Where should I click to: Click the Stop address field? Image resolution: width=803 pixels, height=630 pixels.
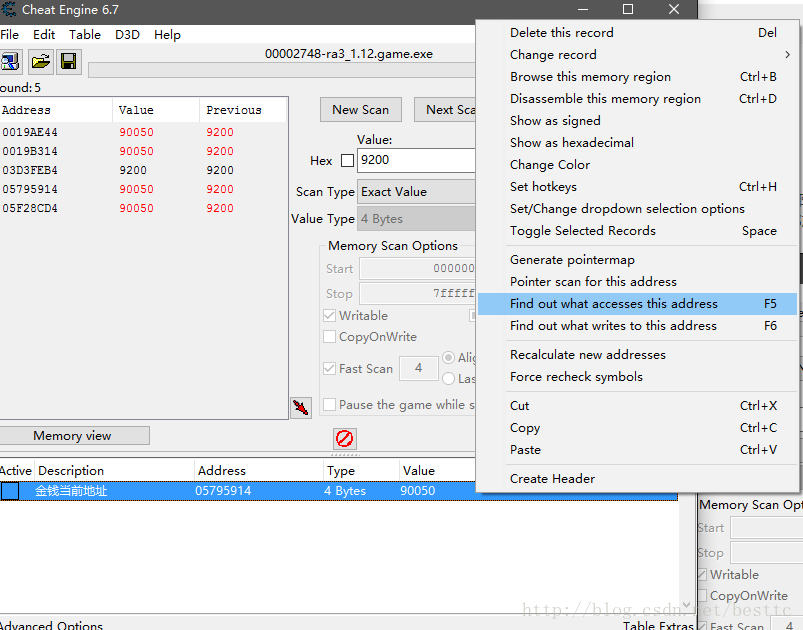tap(417, 293)
